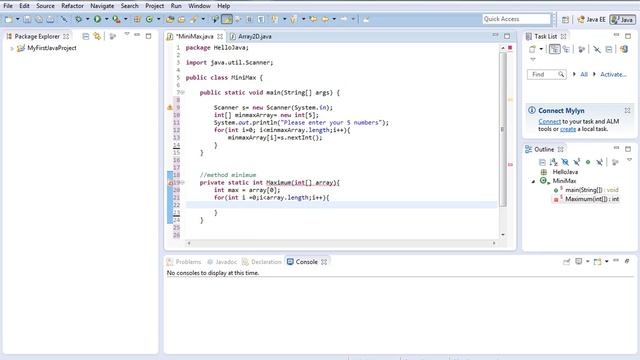Image resolution: width=640 pixels, height=360 pixels.
Task: Click the New Task icon in Task List
Action: (532, 49)
